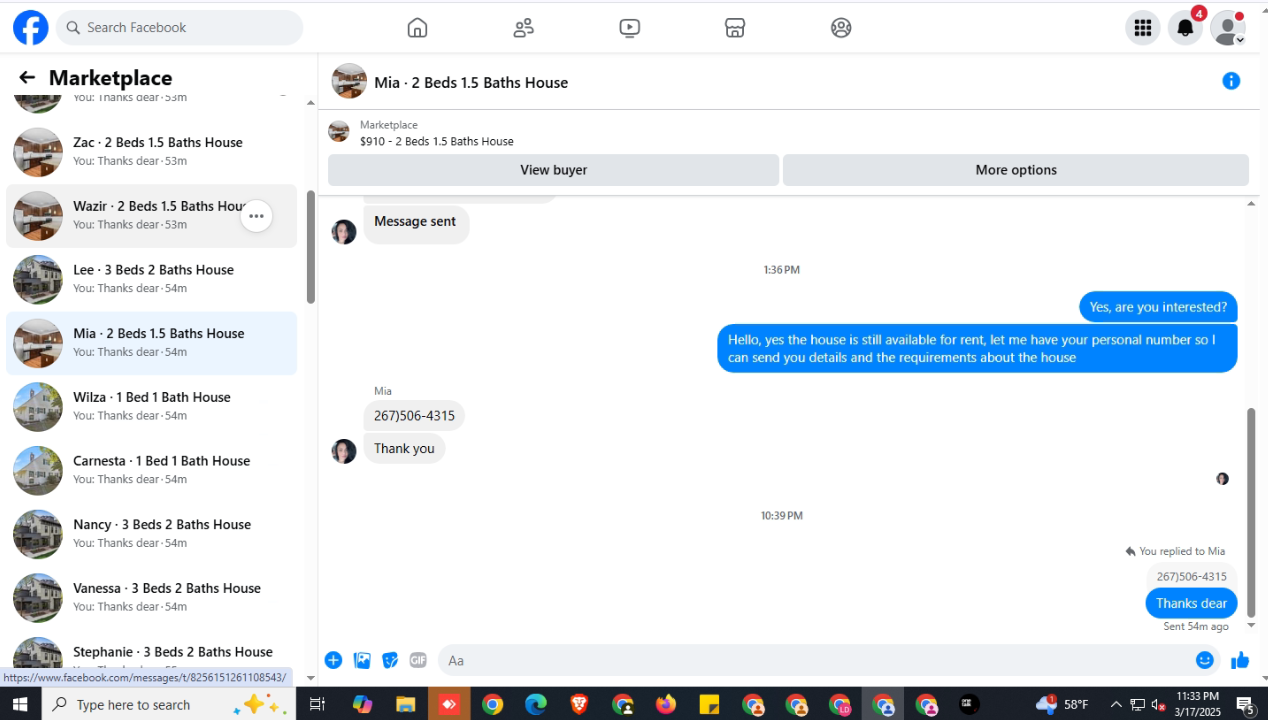Choose a sticker icon

coord(390,660)
